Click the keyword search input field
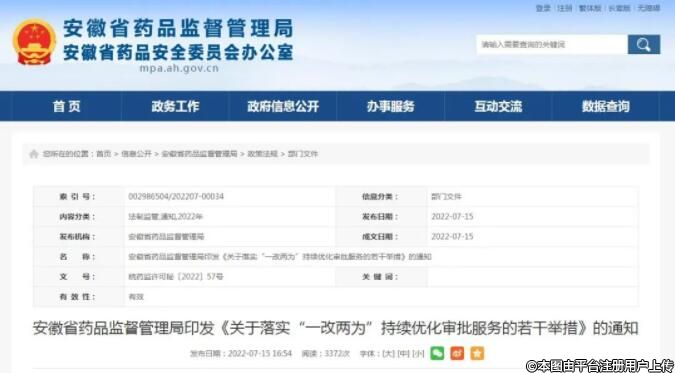 552,44
